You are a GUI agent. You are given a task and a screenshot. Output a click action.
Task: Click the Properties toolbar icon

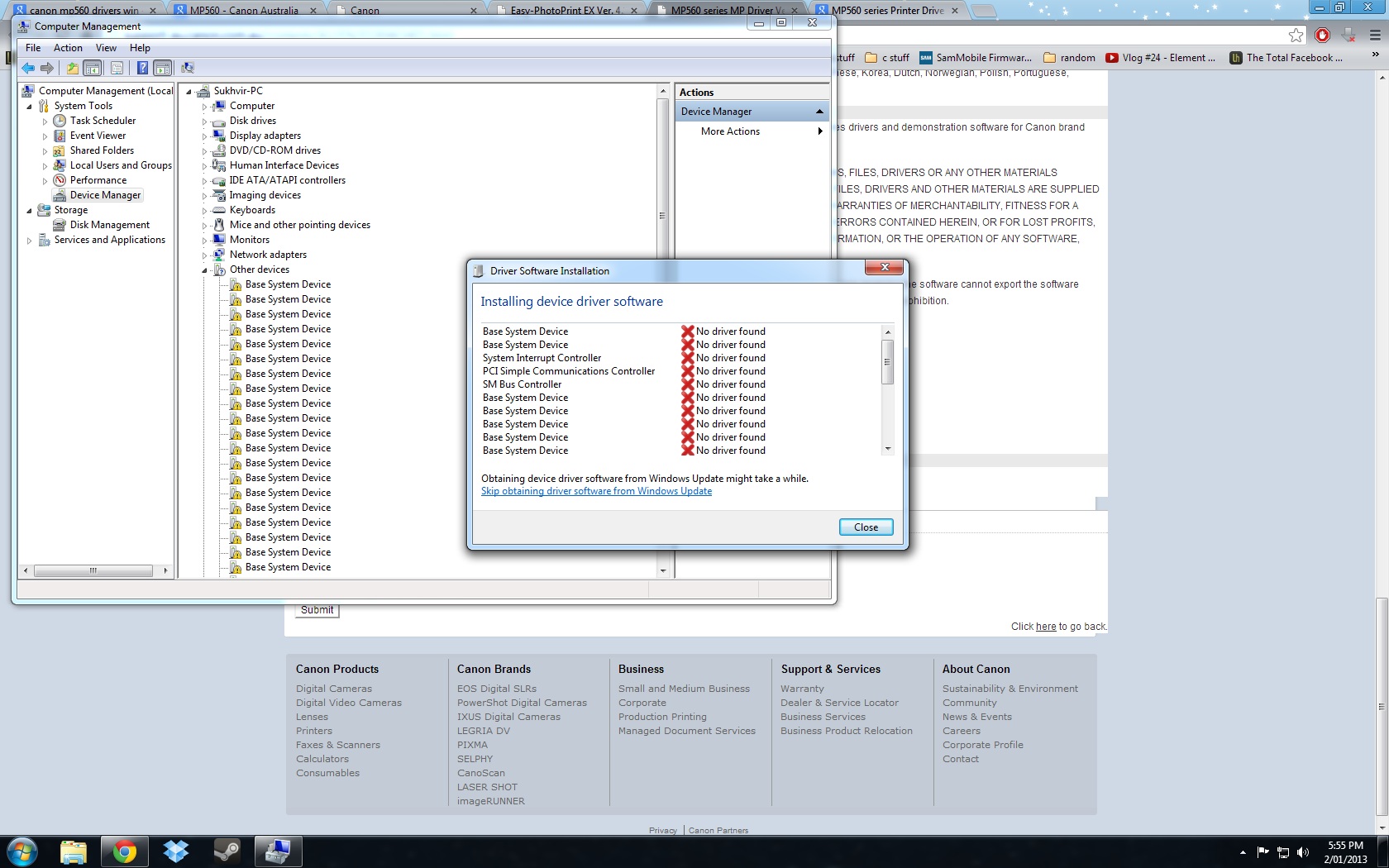click(x=117, y=68)
